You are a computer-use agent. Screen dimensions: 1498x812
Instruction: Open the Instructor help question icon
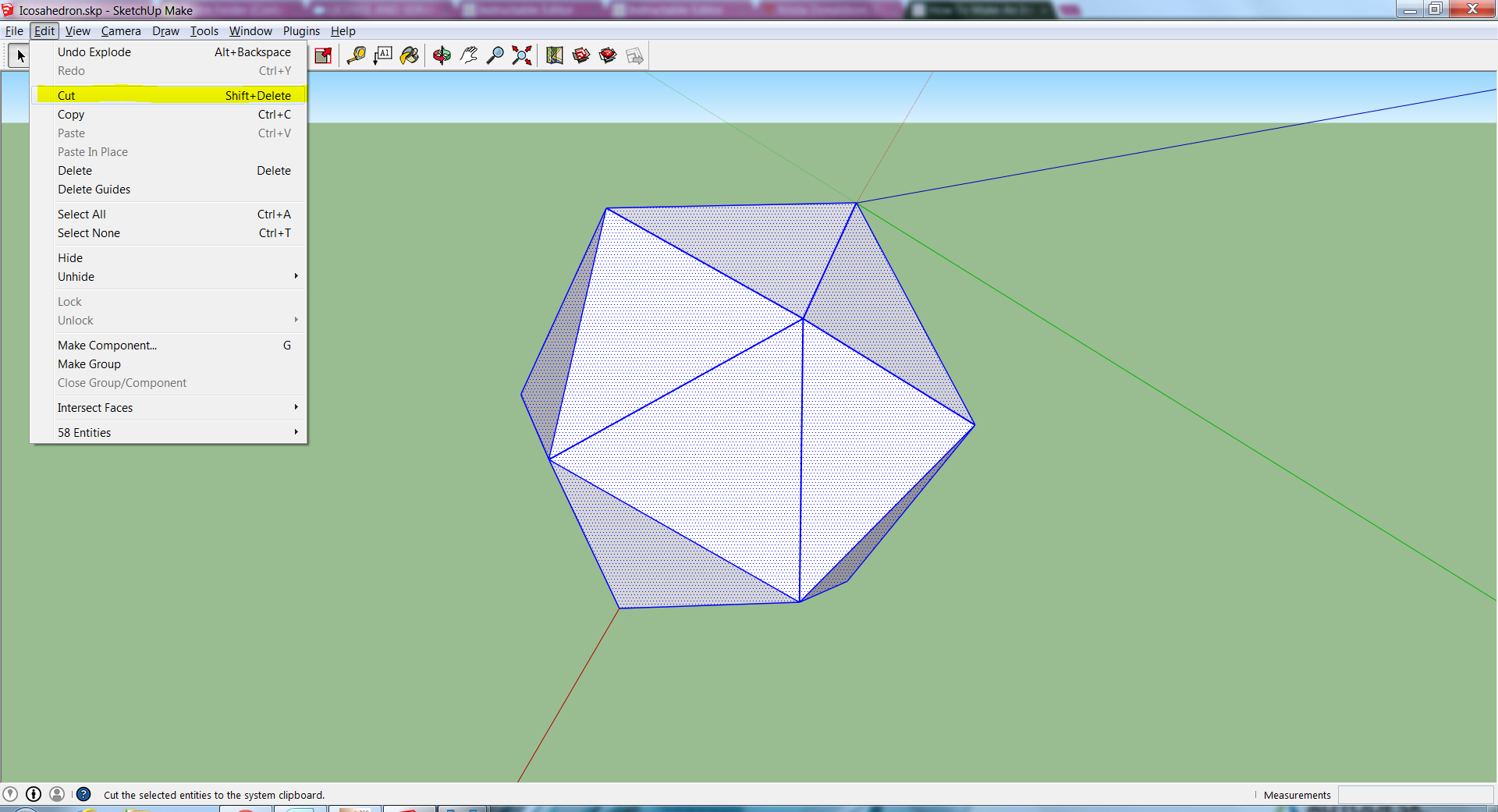[x=83, y=794]
